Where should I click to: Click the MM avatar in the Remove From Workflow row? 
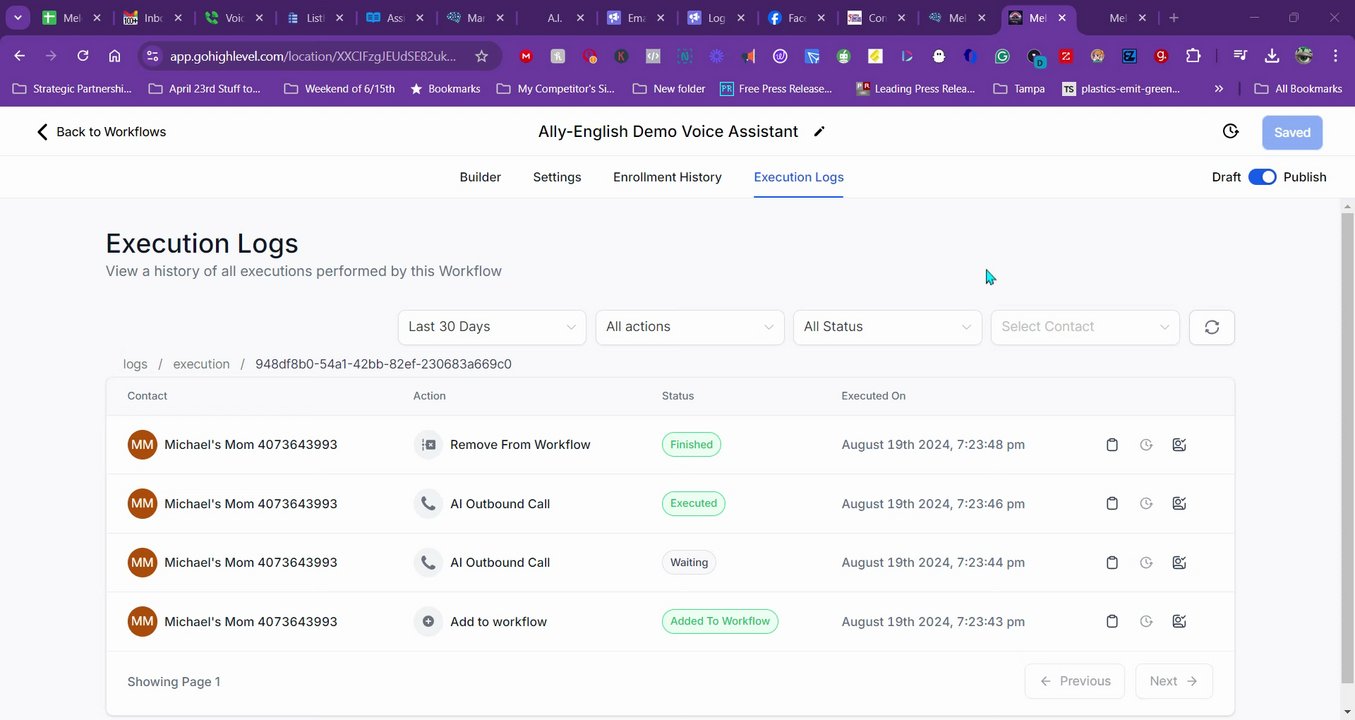click(143, 445)
